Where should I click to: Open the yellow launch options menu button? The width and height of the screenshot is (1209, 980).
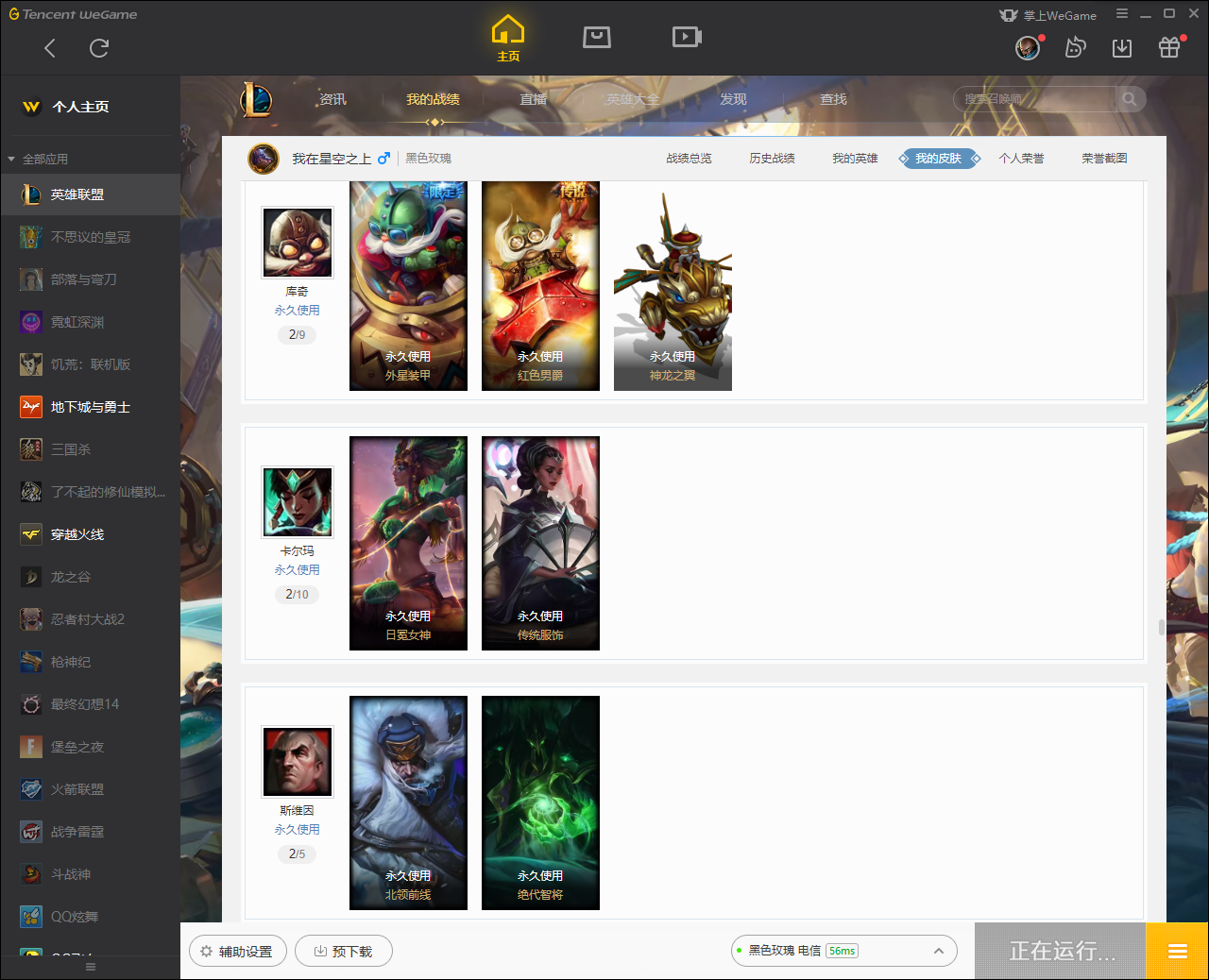(x=1177, y=951)
